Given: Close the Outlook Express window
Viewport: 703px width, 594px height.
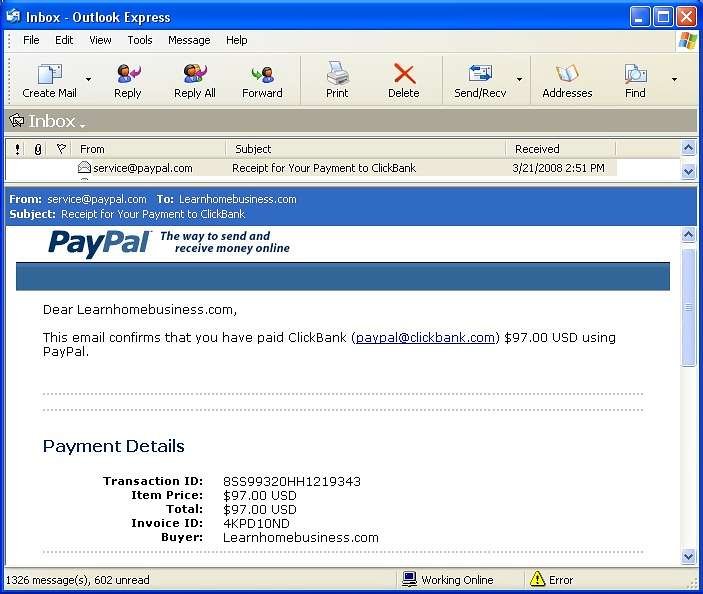Looking at the screenshot, I should 686,17.
